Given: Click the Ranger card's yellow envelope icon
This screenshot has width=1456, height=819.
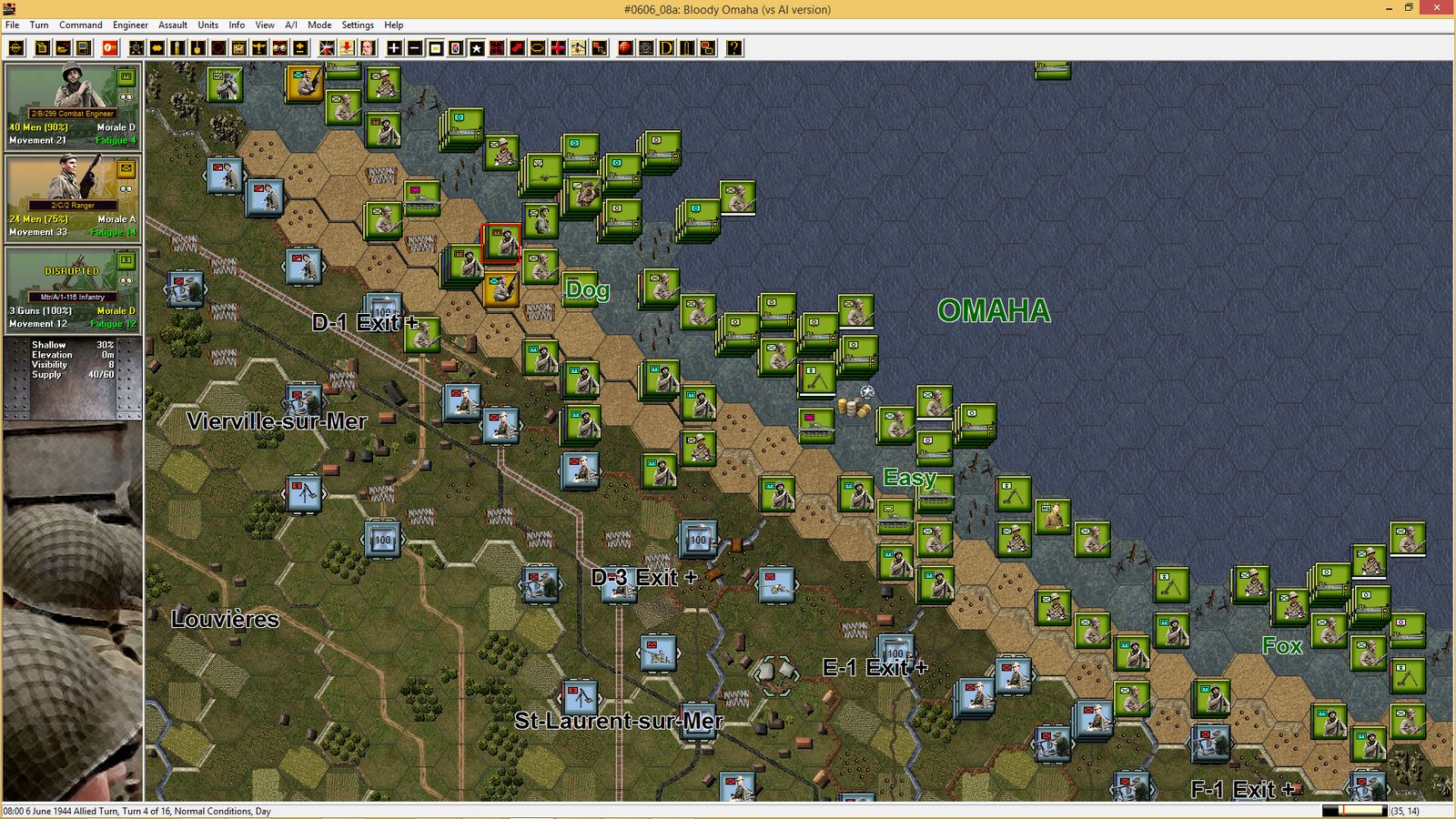Looking at the screenshot, I should tap(126, 168).
